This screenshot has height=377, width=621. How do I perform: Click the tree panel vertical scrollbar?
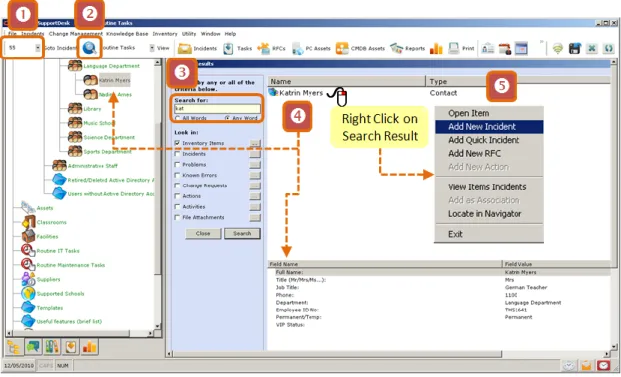[x=158, y=194]
